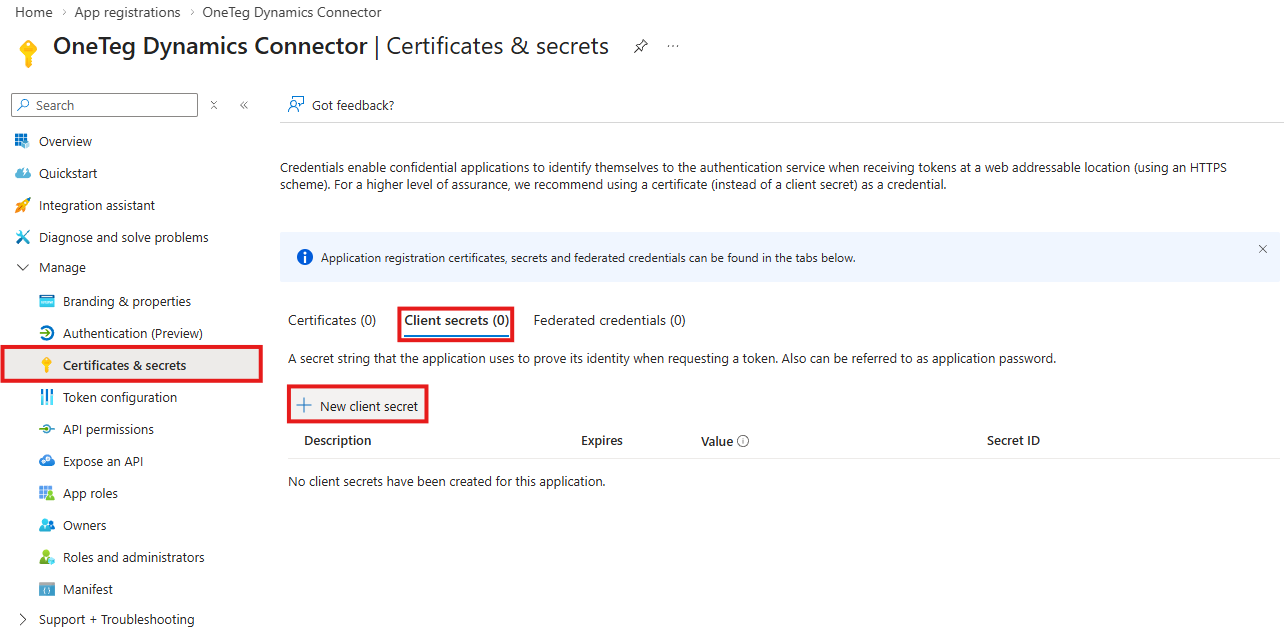Screen dimensions: 1284x643
Task: Click the info icon next to Value
Action: (743, 441)
